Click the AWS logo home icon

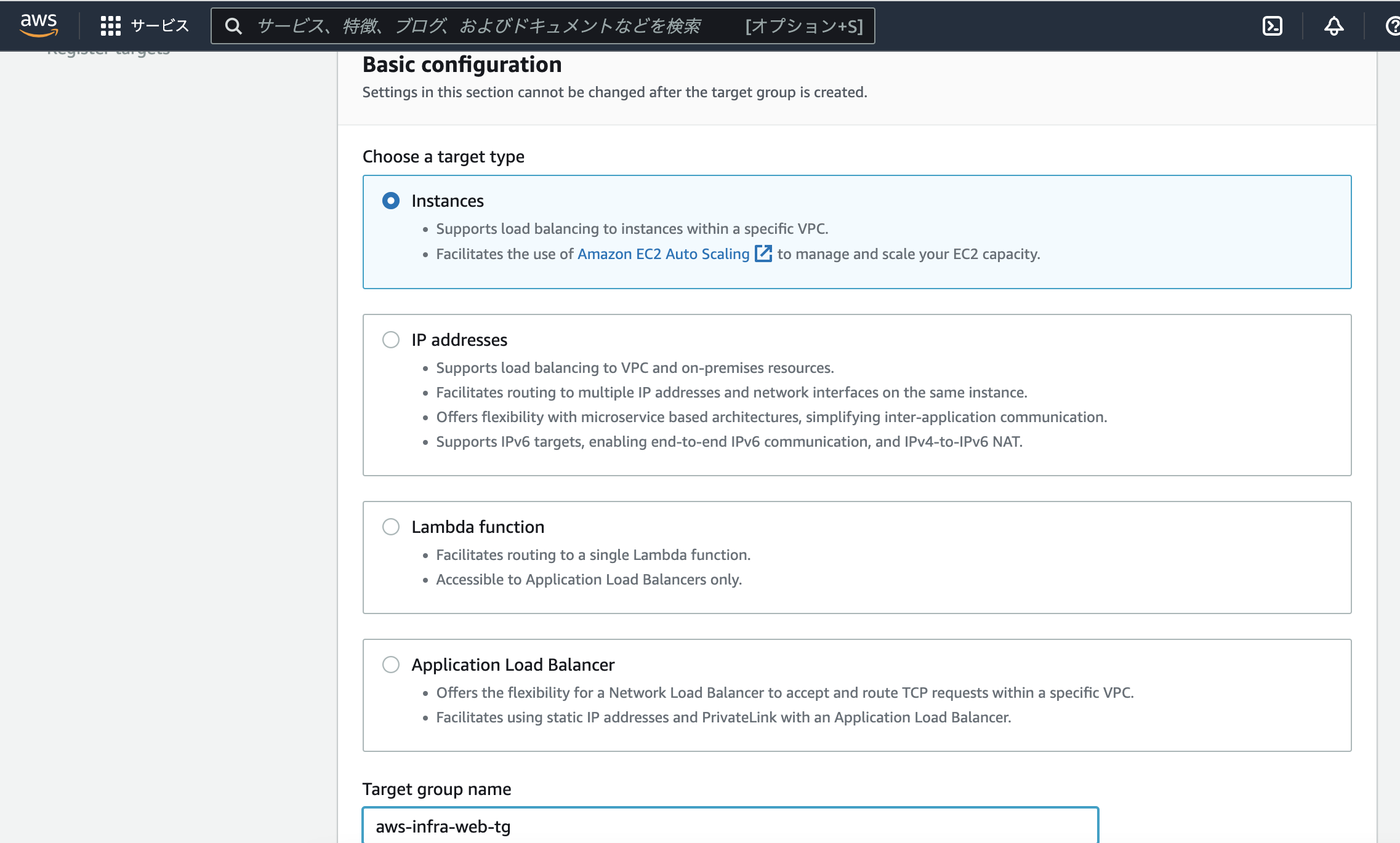pos(39,25)
